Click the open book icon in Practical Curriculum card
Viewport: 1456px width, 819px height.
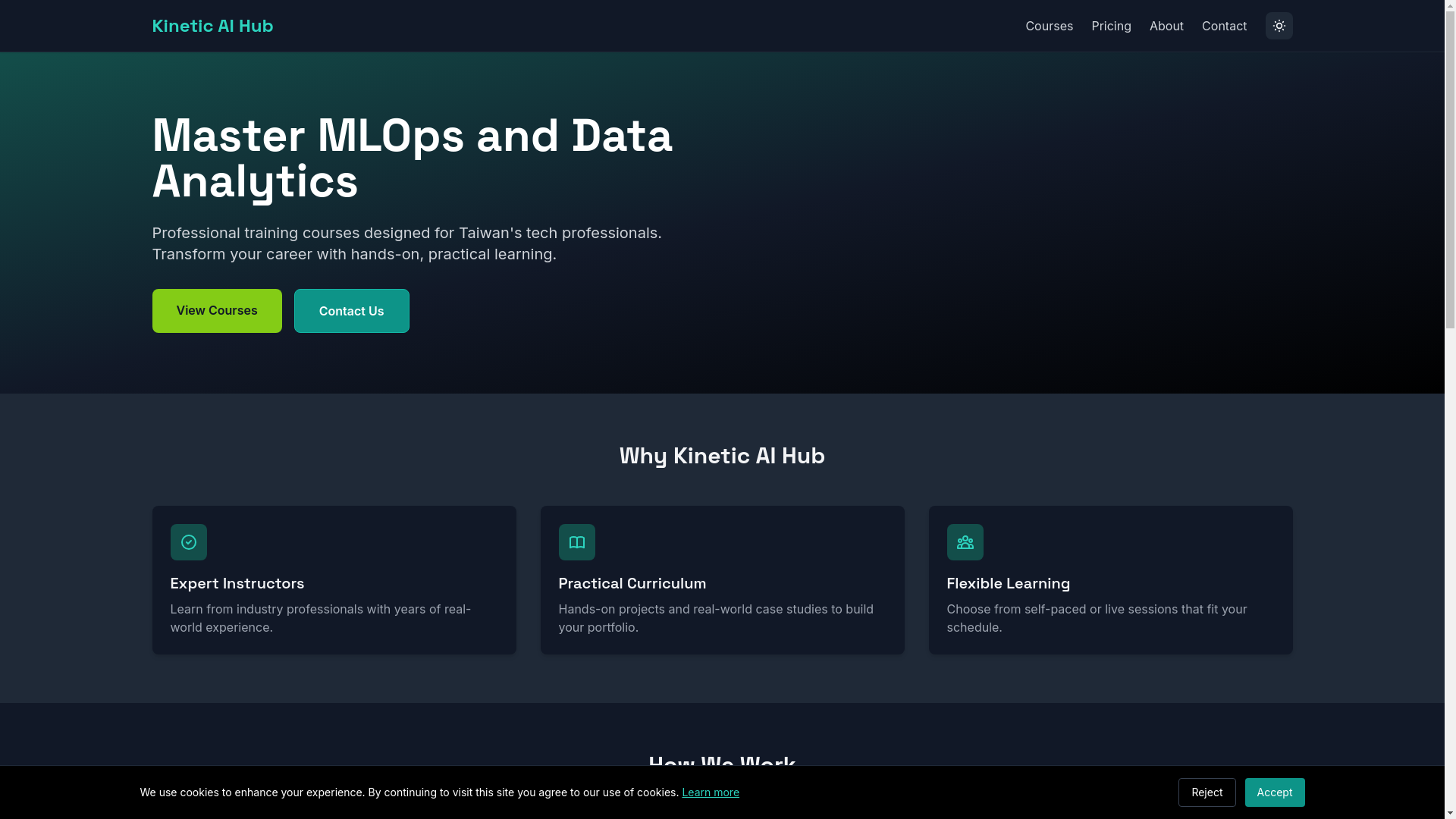point(576,542)
